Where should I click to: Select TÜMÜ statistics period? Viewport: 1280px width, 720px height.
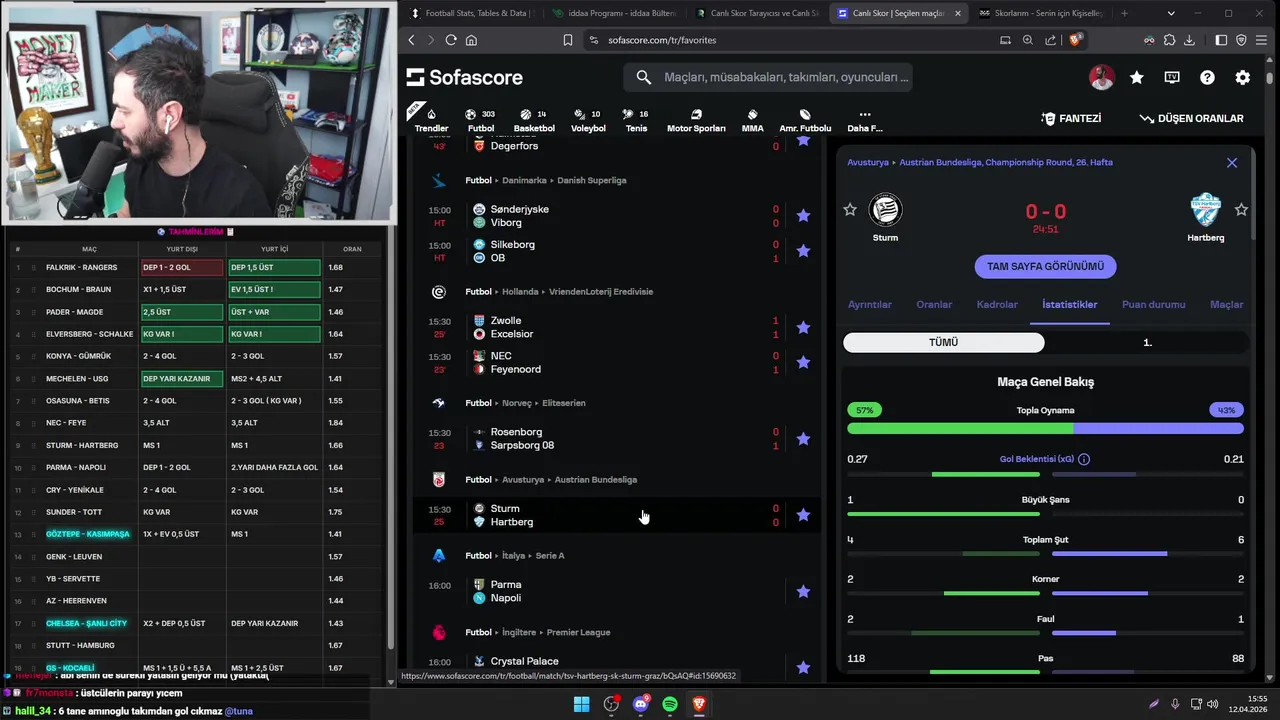coord(944,342)
